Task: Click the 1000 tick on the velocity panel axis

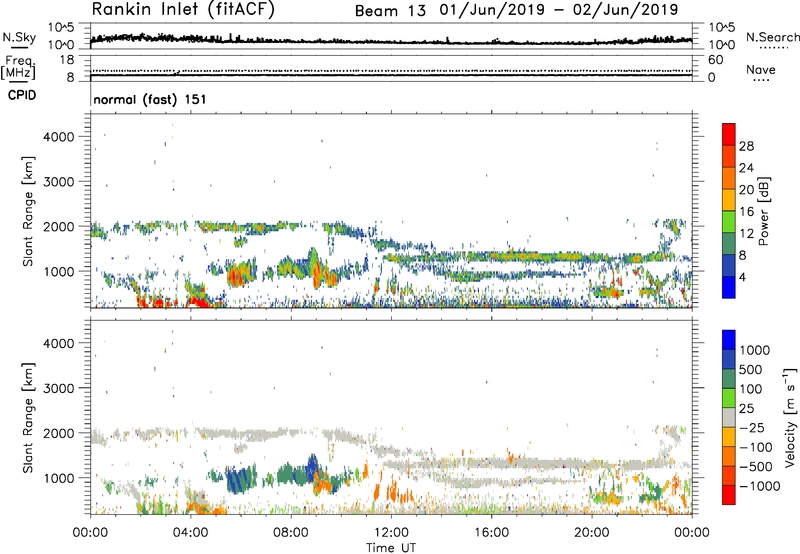Action: tap(59, 478)
